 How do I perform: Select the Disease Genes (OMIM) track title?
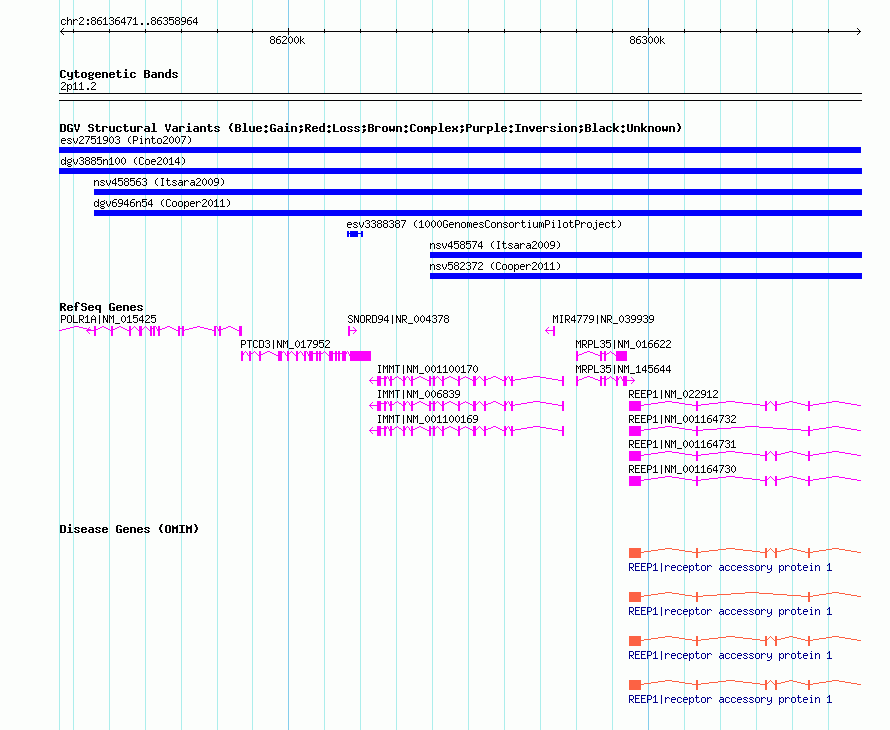pos(129,529)
